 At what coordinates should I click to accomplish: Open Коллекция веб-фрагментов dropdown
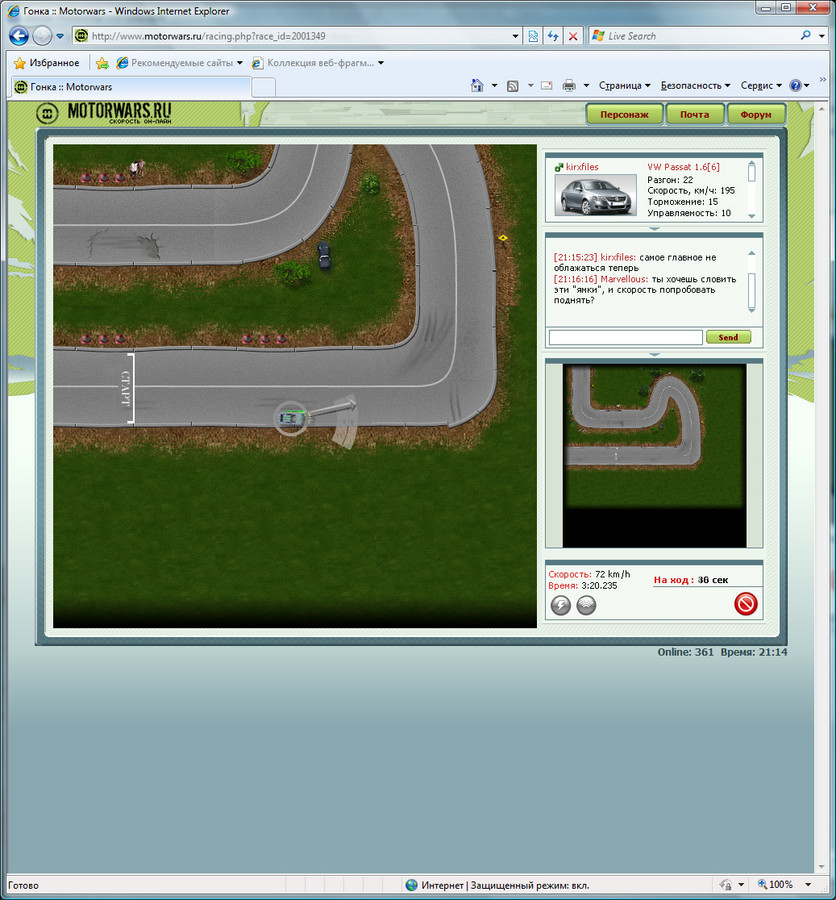[318, 63]
